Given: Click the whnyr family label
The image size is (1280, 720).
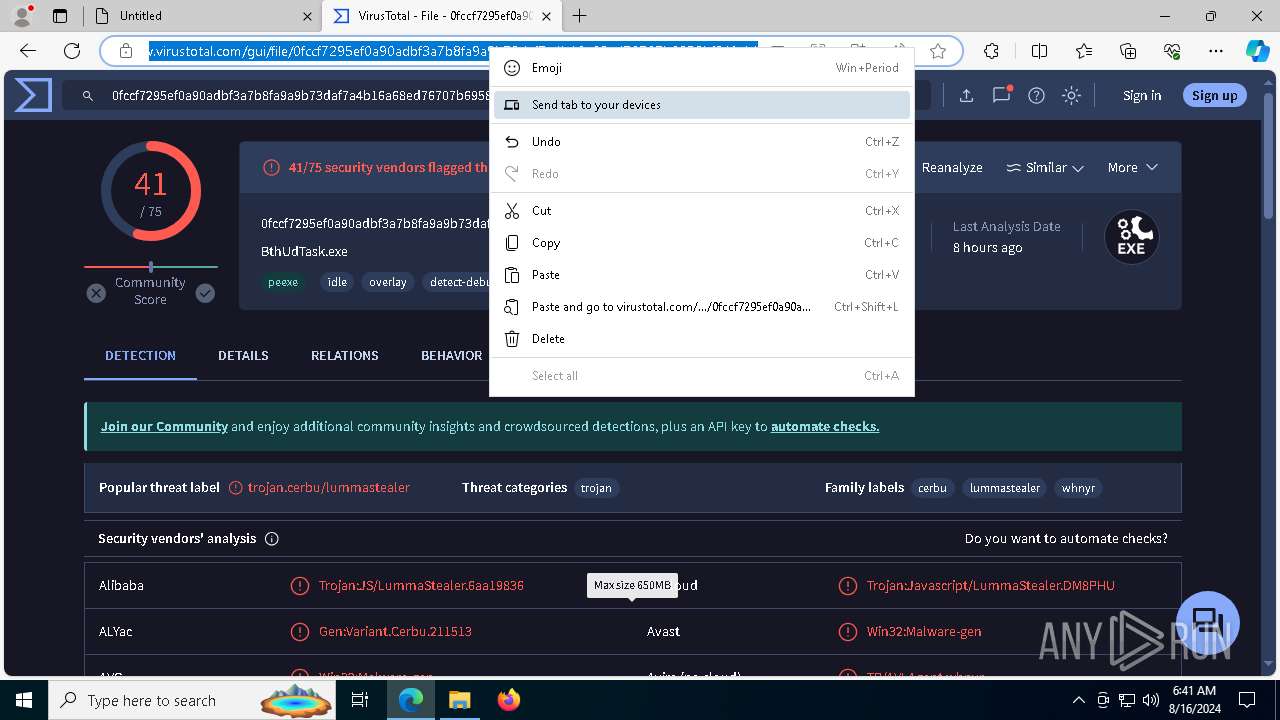Looking at the screenshot, I should tap(1078, 488).
